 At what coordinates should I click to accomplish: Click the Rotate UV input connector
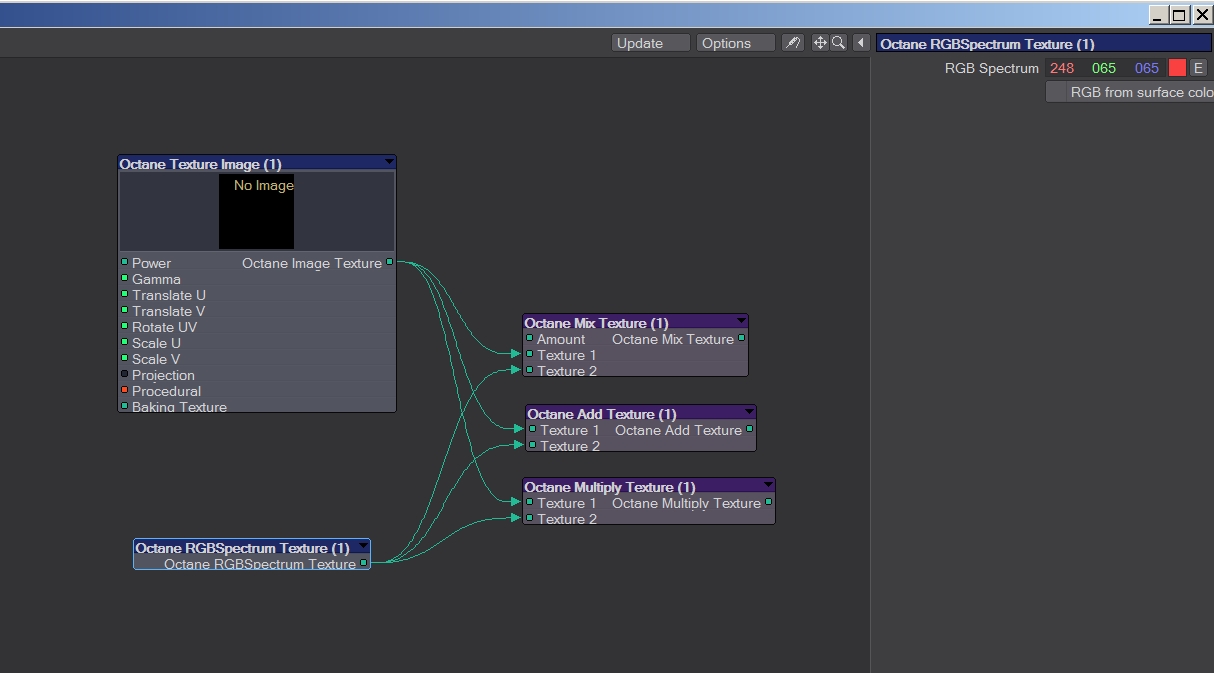tap(124, 326)
